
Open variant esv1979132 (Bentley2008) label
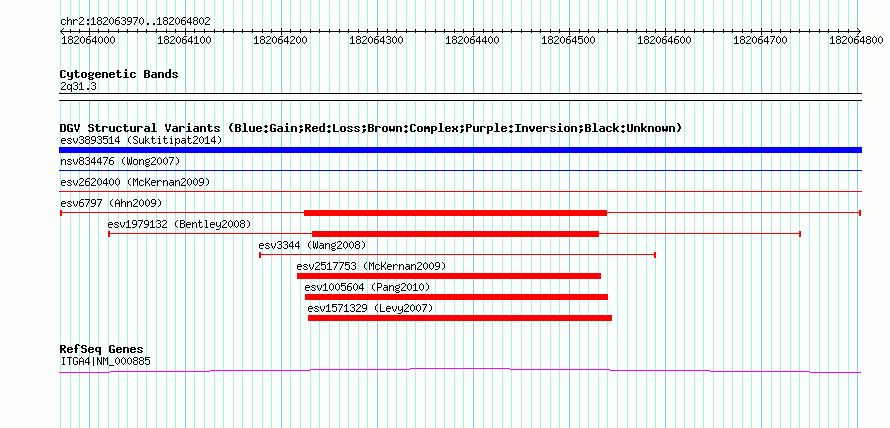179,224
